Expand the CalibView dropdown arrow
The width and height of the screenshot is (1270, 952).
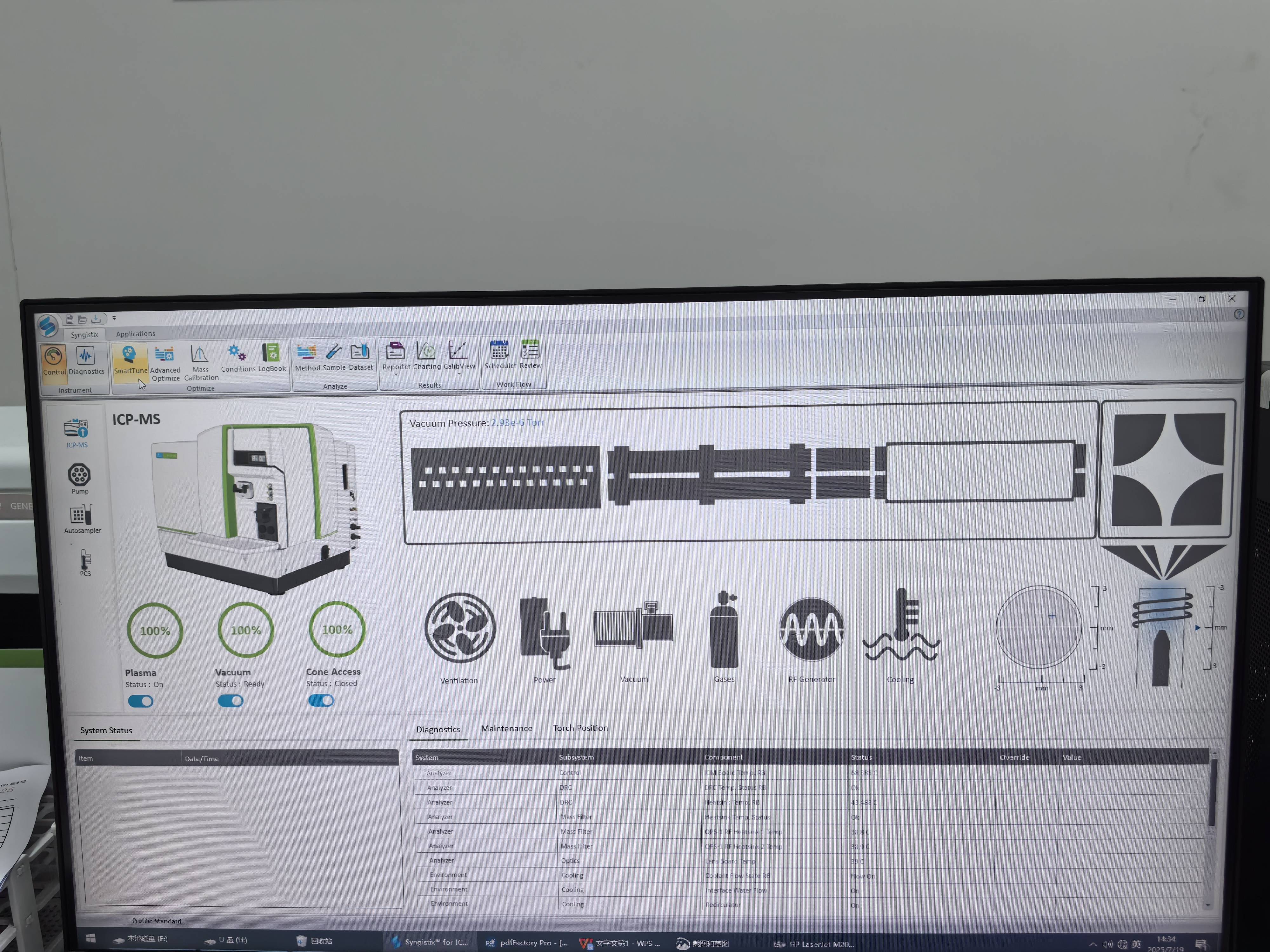tap(459, 374)
